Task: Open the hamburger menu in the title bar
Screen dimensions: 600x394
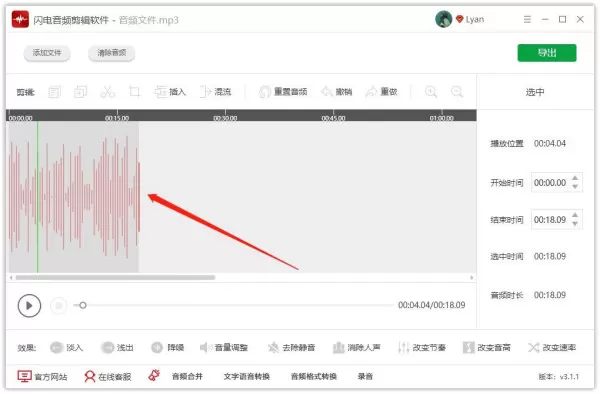Action: [x=527, y=19]
